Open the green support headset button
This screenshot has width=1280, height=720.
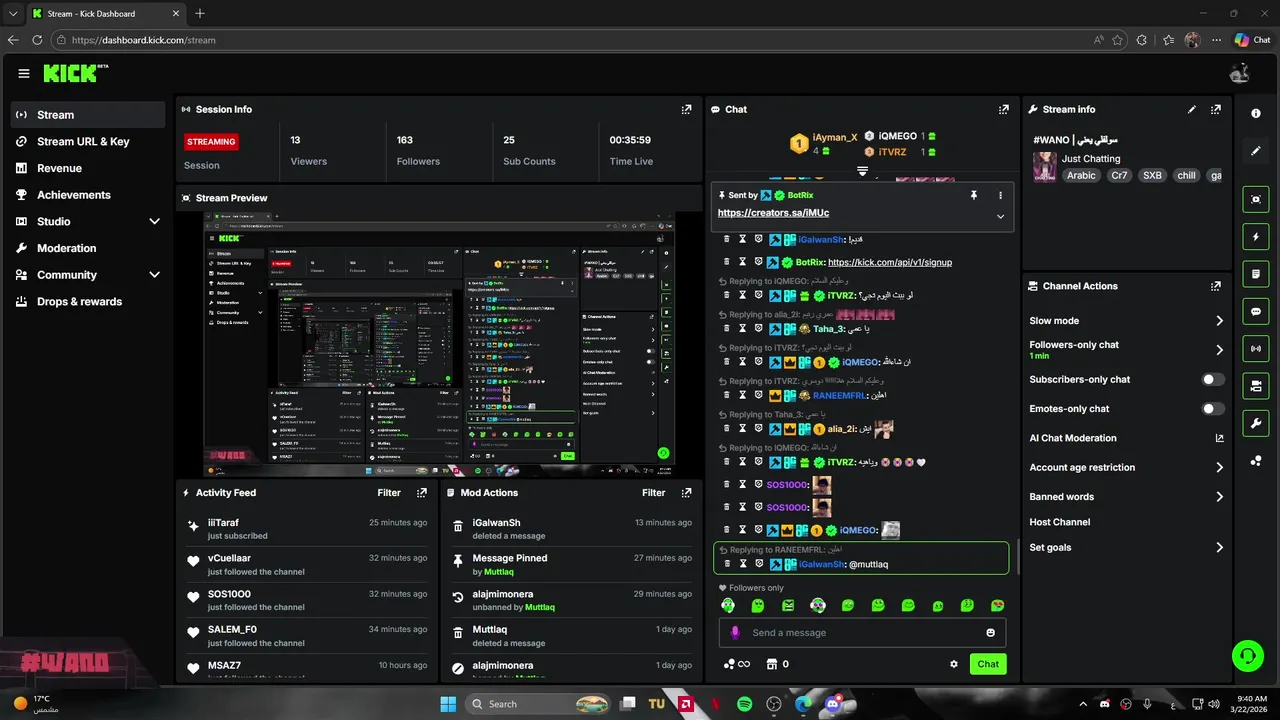coord(1247,656)
